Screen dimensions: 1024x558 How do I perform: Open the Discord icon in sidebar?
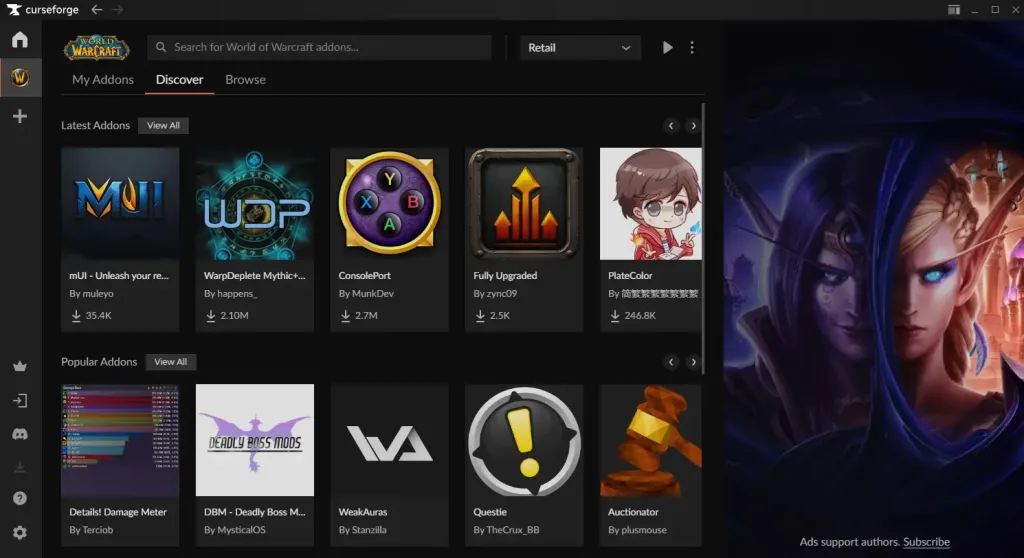(20, 434)
